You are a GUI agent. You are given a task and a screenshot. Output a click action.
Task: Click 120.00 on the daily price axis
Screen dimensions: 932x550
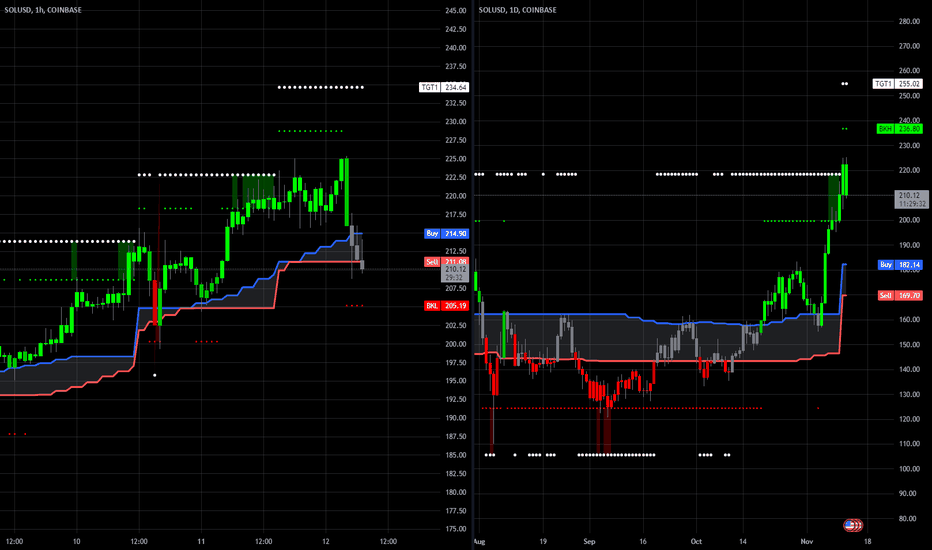click(x=909, y=419)
